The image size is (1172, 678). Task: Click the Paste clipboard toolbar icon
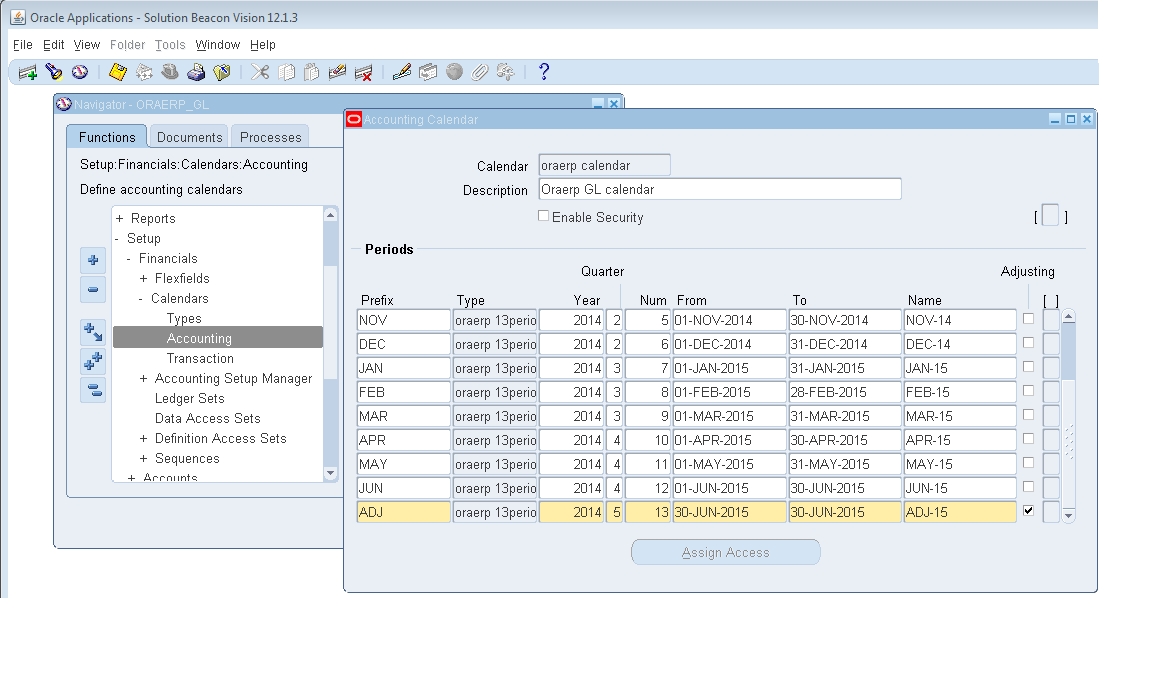(x=312, y=72)
